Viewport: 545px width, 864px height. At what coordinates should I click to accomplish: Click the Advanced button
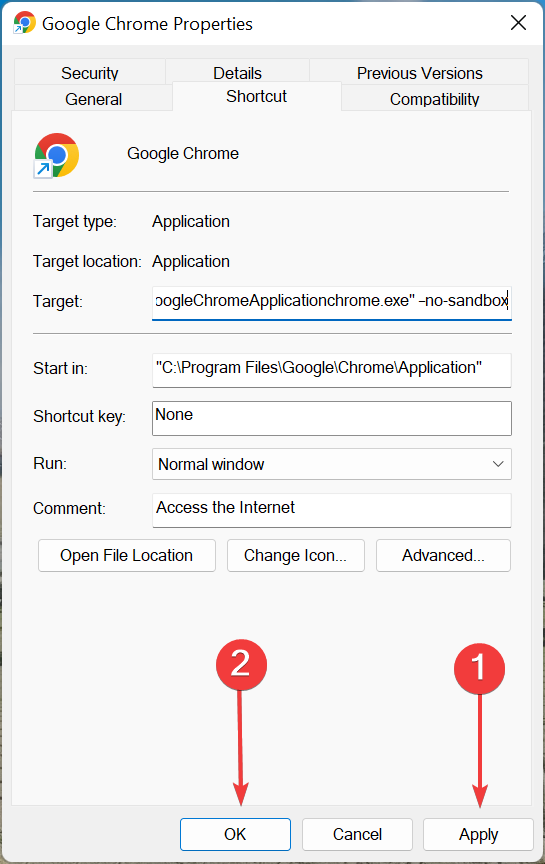(x=443, y=555)
